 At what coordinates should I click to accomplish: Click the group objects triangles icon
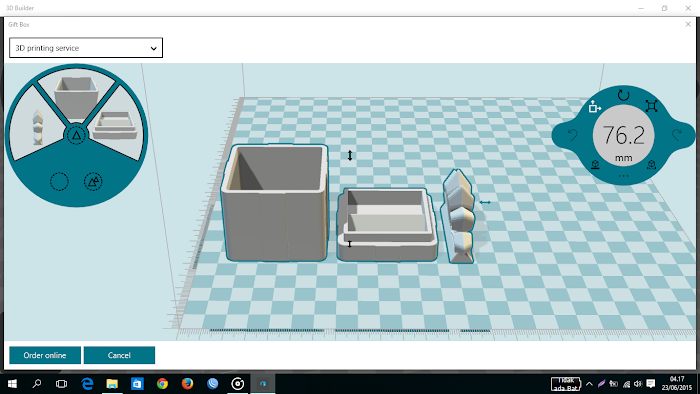coord(93,182)
